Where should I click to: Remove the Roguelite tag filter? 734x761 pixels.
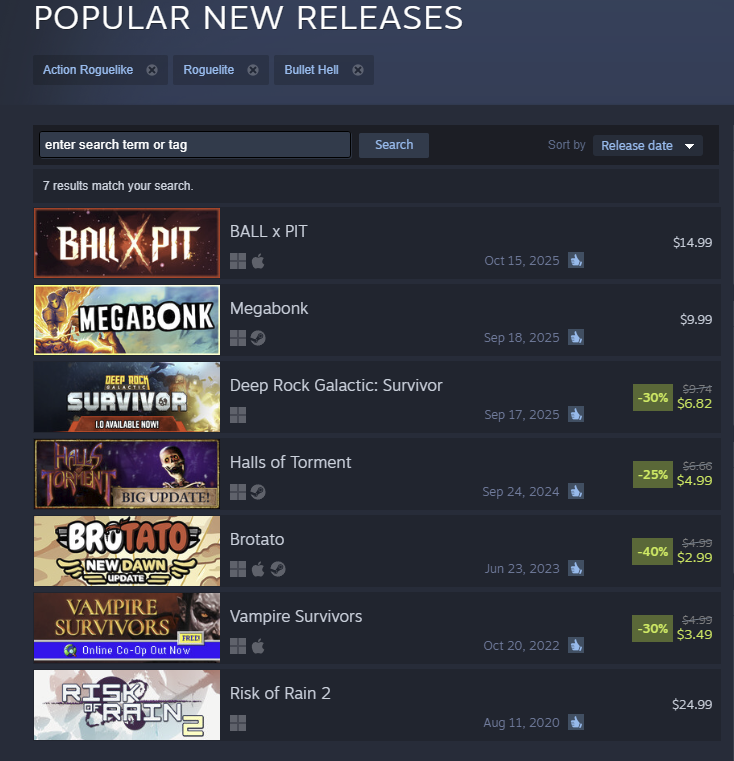pyautogui.click(x=253, y=70)
